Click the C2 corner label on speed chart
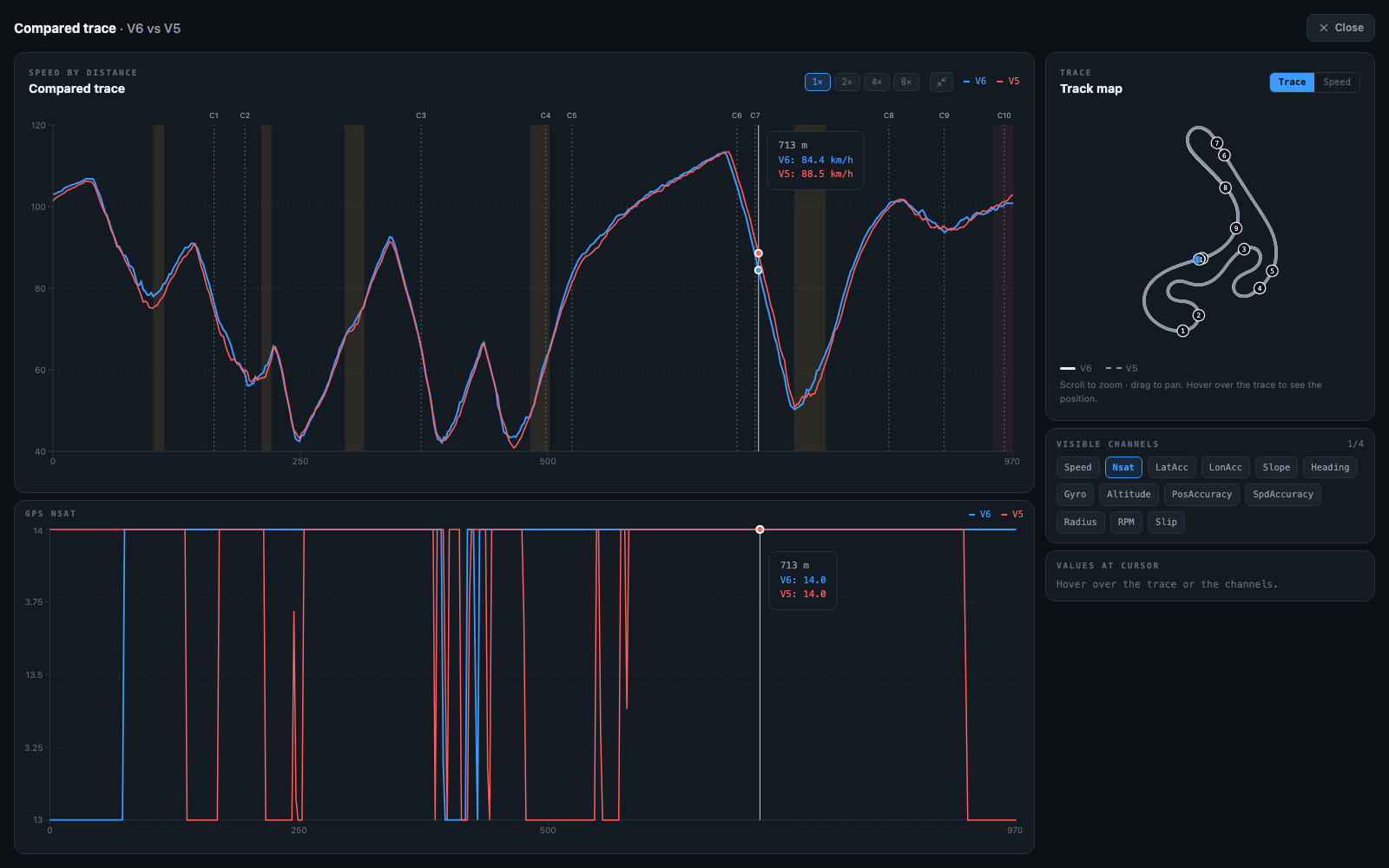The height and width of the screenshot is (868, 1389). 245,115
